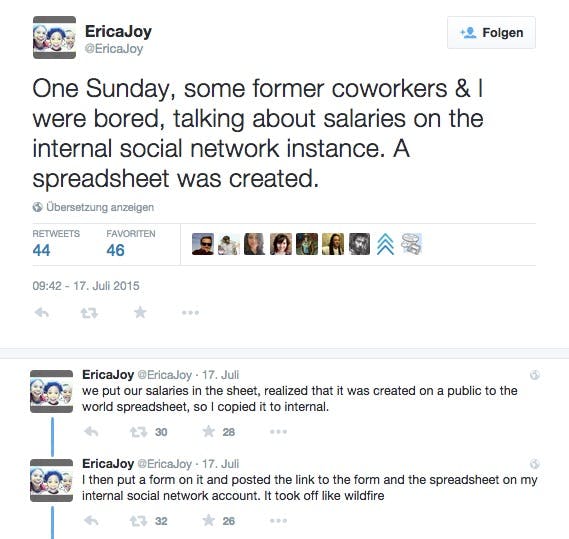Retweet the main tweet
Screen dimensions: 569x539
[89, 313]
